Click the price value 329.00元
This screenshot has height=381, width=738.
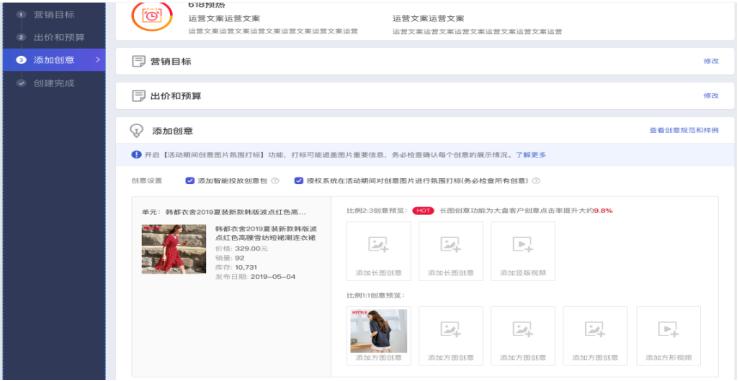point(251,248)
